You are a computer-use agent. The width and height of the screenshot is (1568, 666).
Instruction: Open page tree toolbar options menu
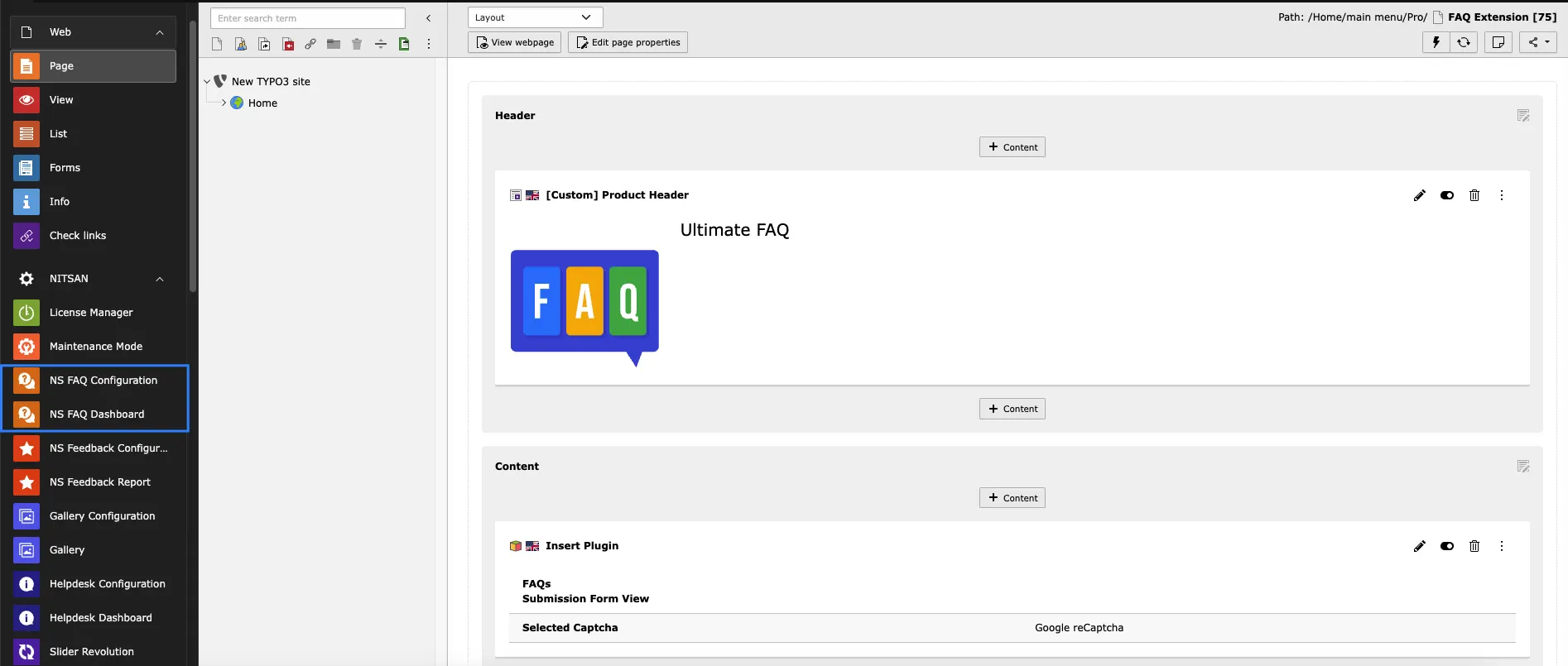tap(429, 44)
